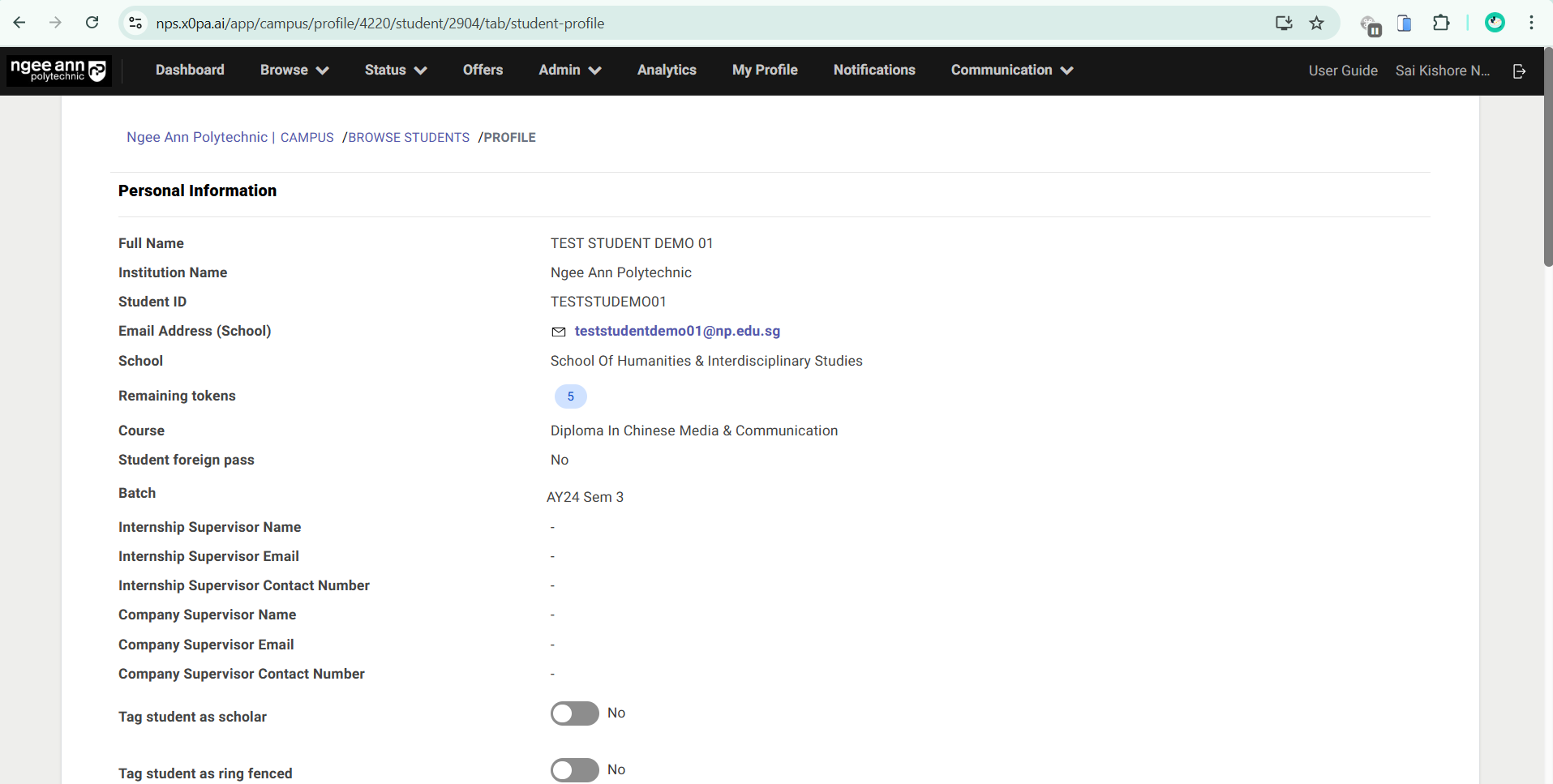1553x784 pixels.
Task: Enable Tag student as ring fenced toggle
Action: click(x=574, y=770)
